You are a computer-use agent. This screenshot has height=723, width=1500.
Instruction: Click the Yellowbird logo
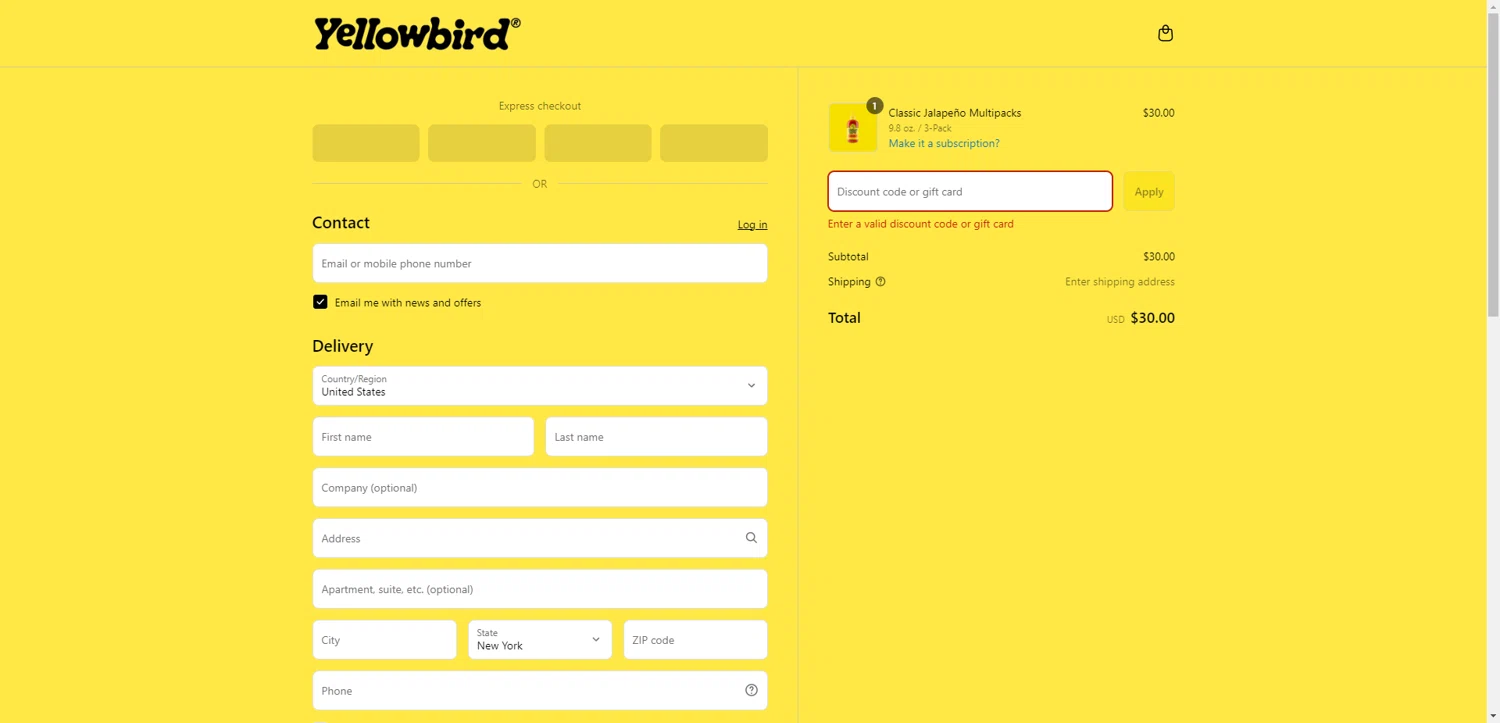tap(417, 33)
